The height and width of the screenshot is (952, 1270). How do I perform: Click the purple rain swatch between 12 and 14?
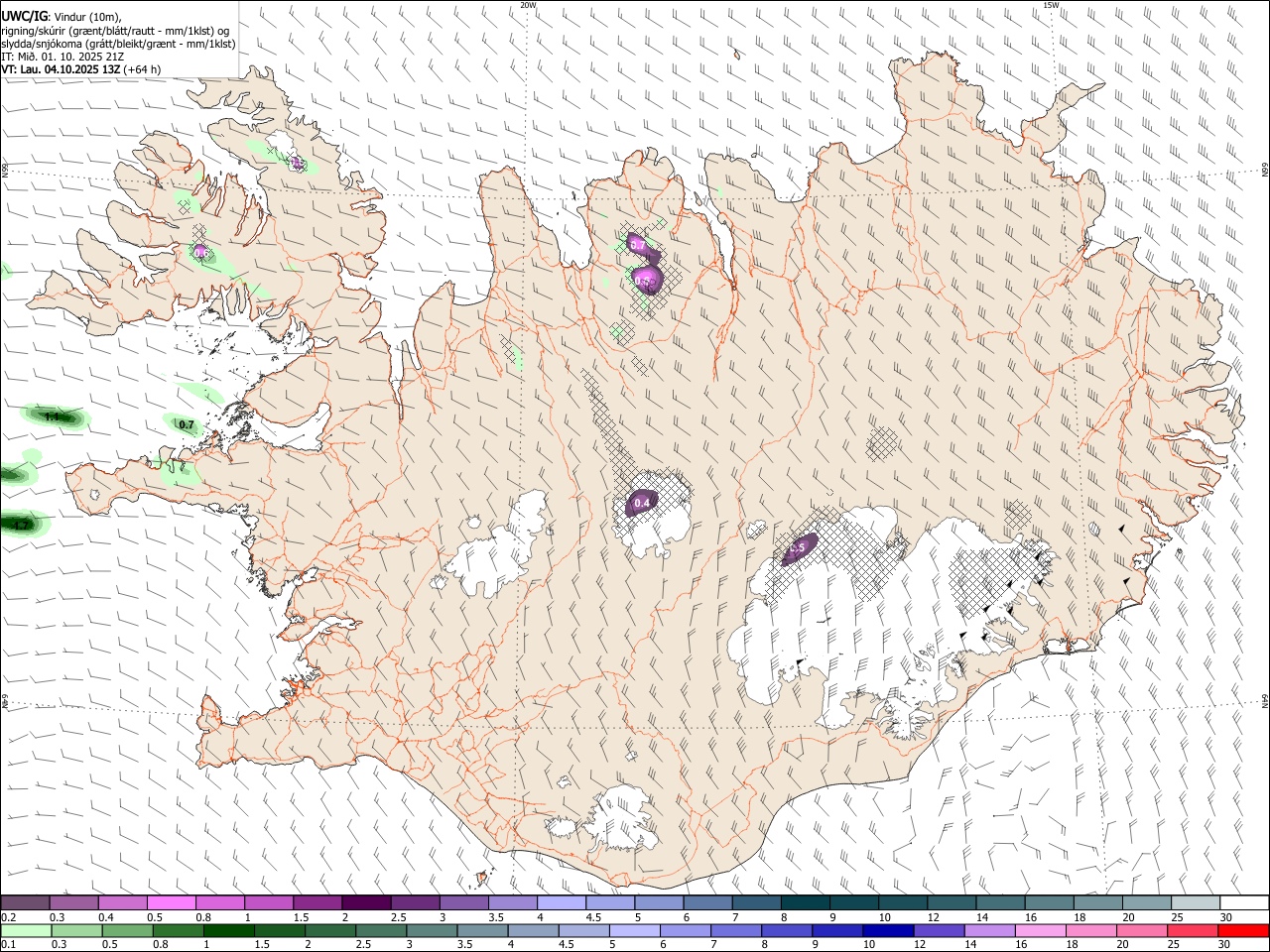pyautogui.click(x=938, y=931)
